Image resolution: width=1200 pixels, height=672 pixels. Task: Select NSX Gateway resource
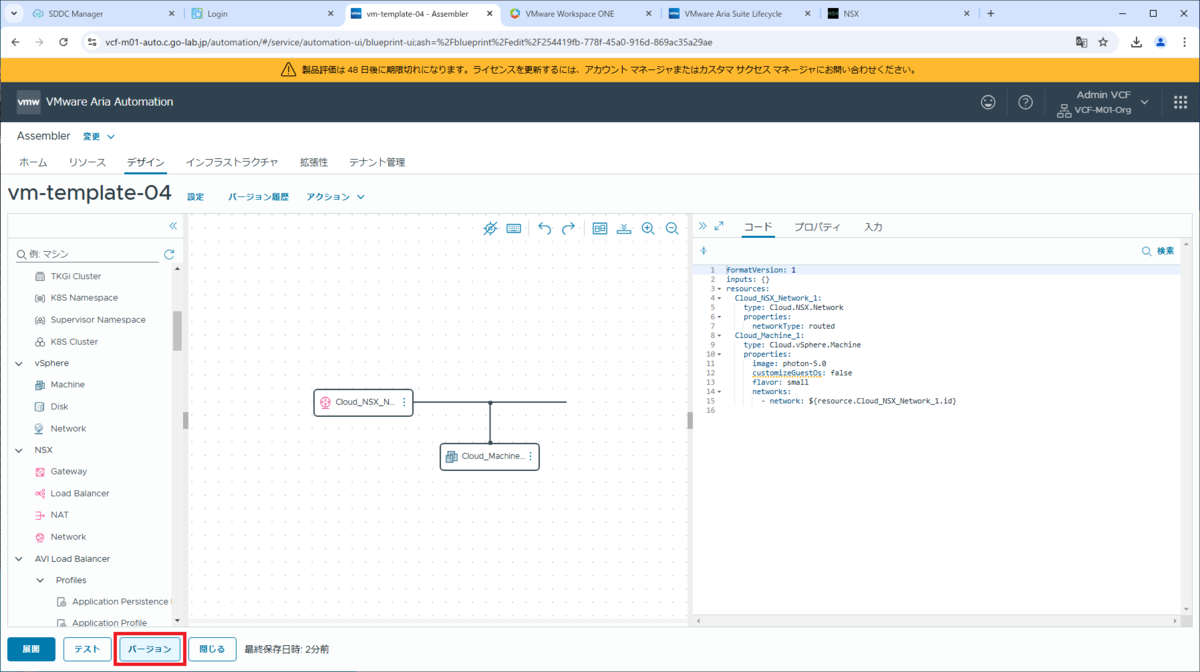(x=69, y=472)
